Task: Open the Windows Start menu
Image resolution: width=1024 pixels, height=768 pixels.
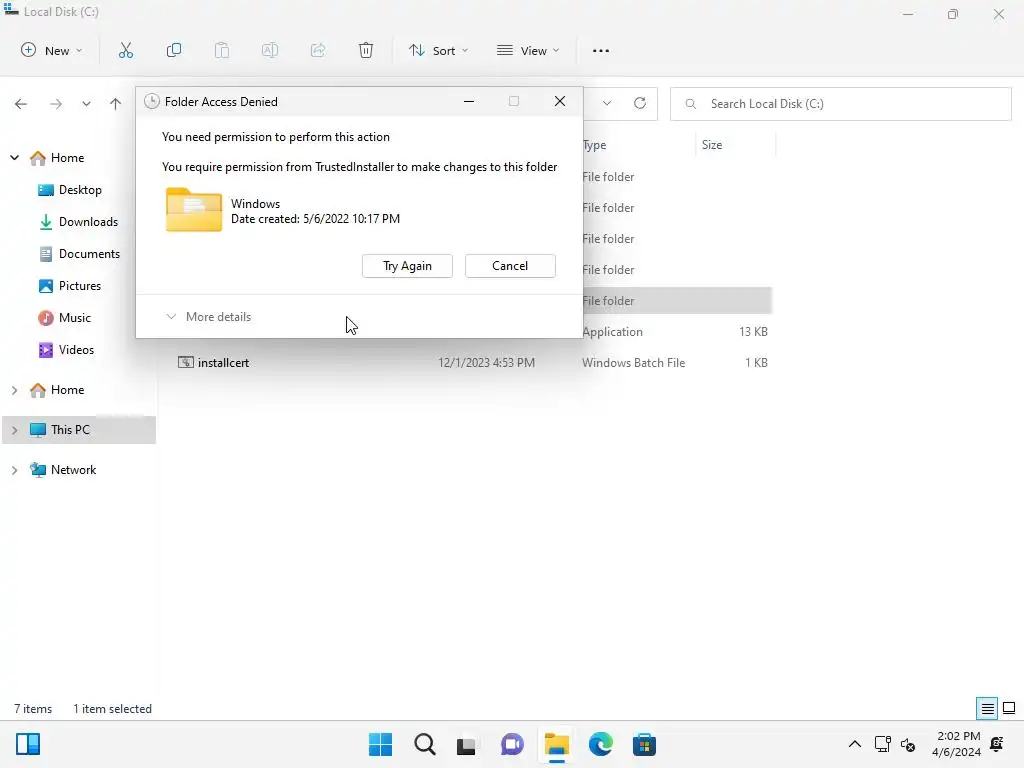Action: click(380, 744)
